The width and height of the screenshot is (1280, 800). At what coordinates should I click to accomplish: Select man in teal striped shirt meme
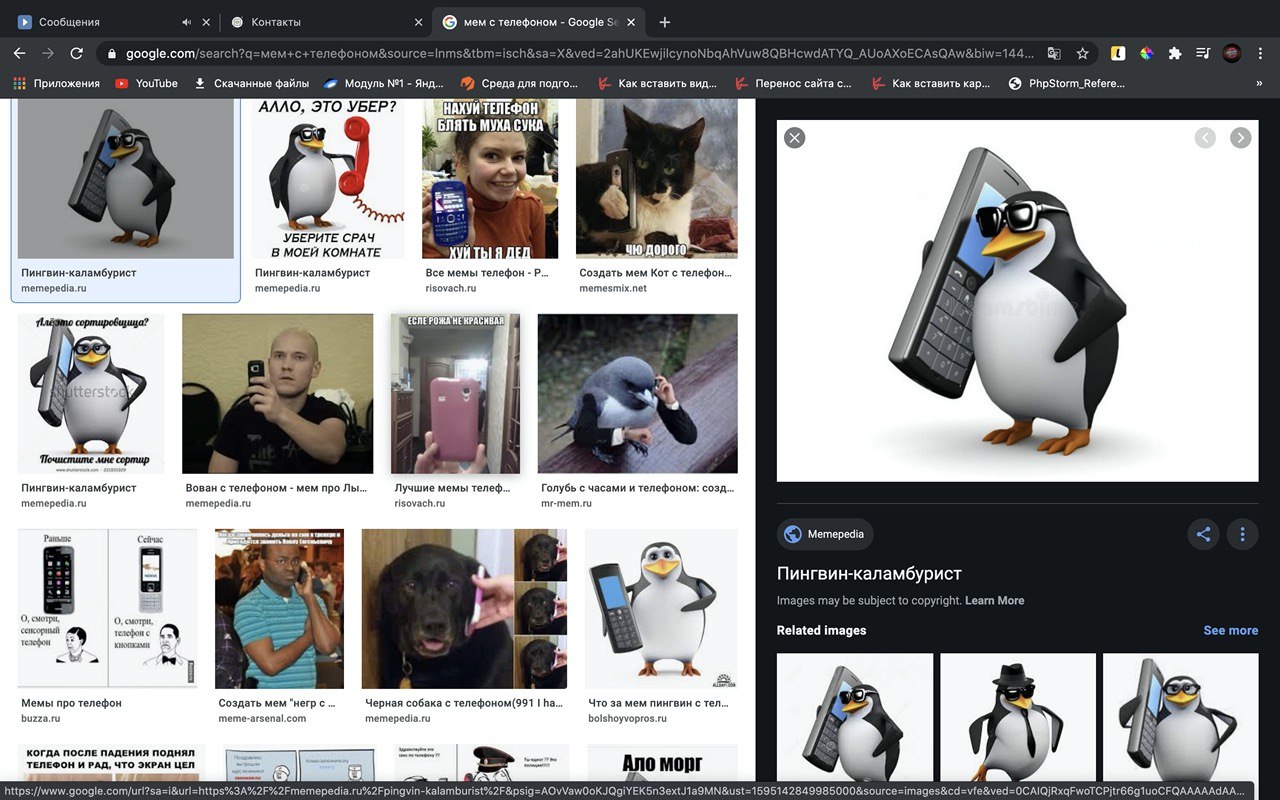(279, 608)
